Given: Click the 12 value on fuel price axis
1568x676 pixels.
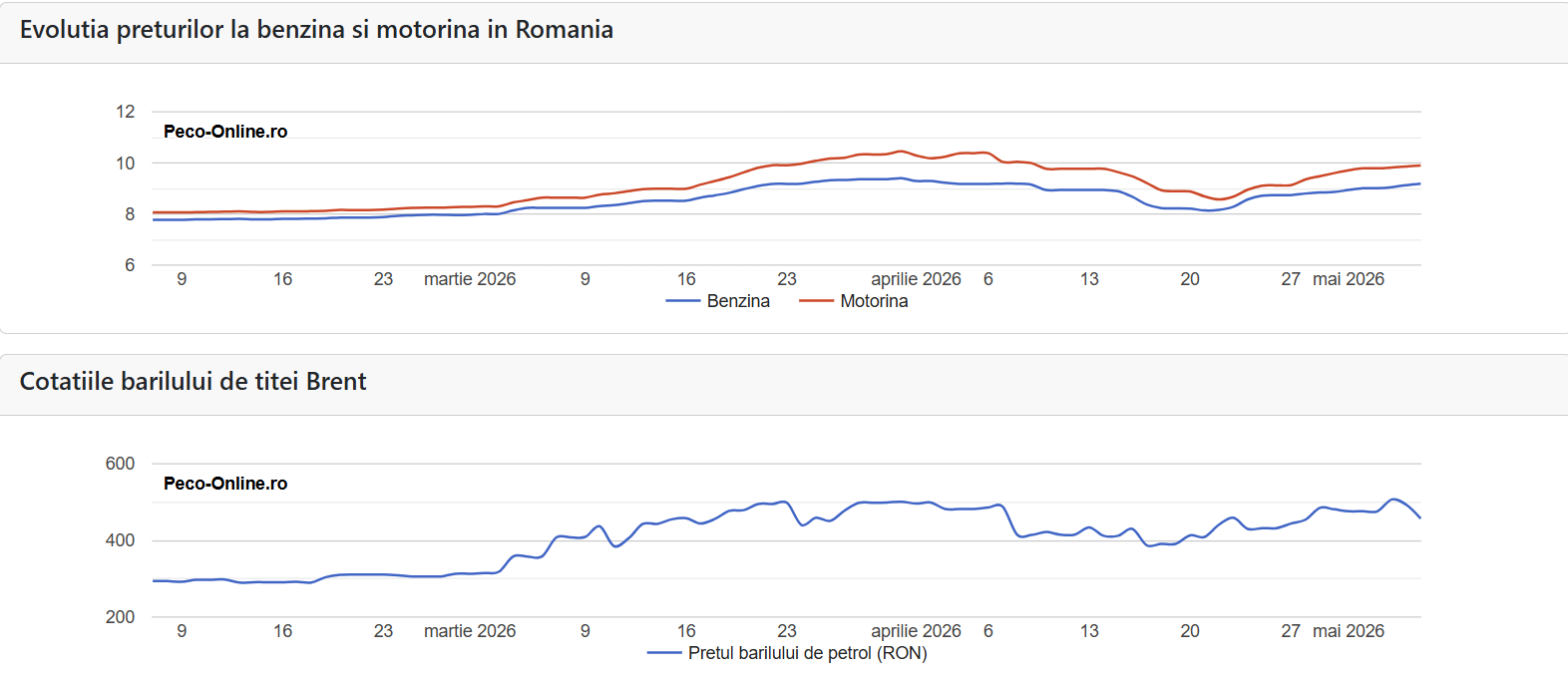Looking at the screenshot, I should [126, 112].
